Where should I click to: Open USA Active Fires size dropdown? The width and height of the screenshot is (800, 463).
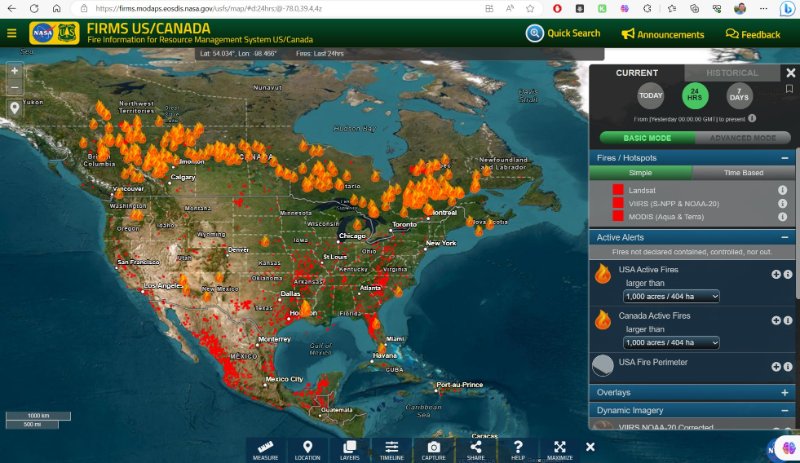(671, 296)
